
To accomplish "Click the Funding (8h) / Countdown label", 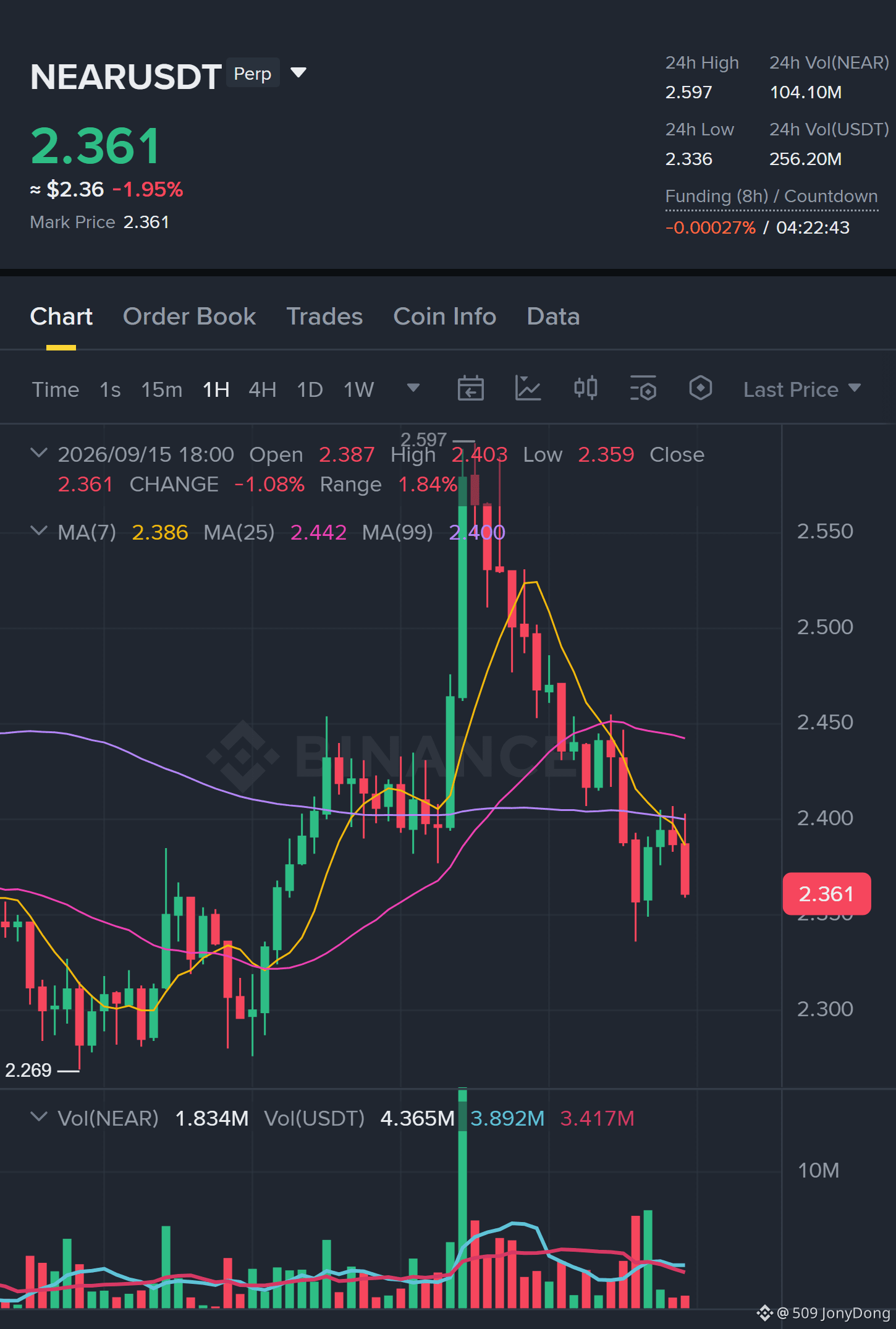I will click(771, 197).
